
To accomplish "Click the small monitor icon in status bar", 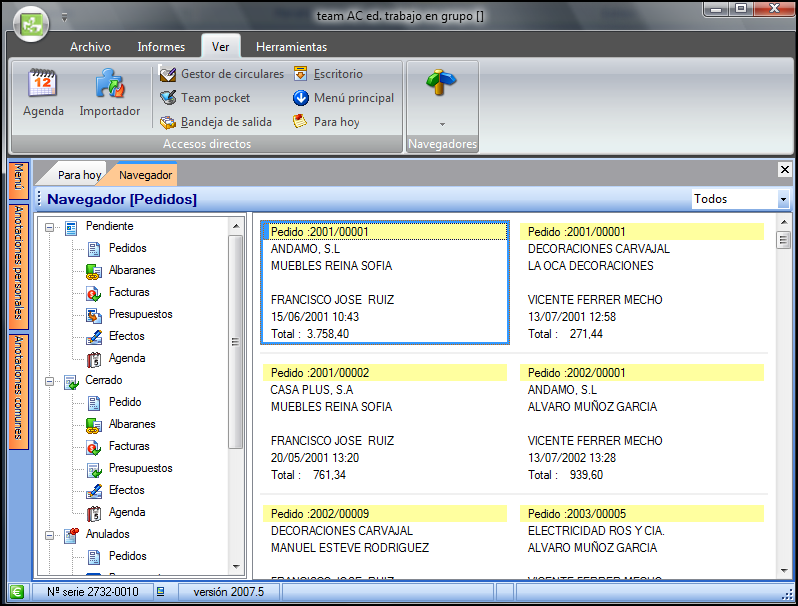I will click(x=160, y=591).
